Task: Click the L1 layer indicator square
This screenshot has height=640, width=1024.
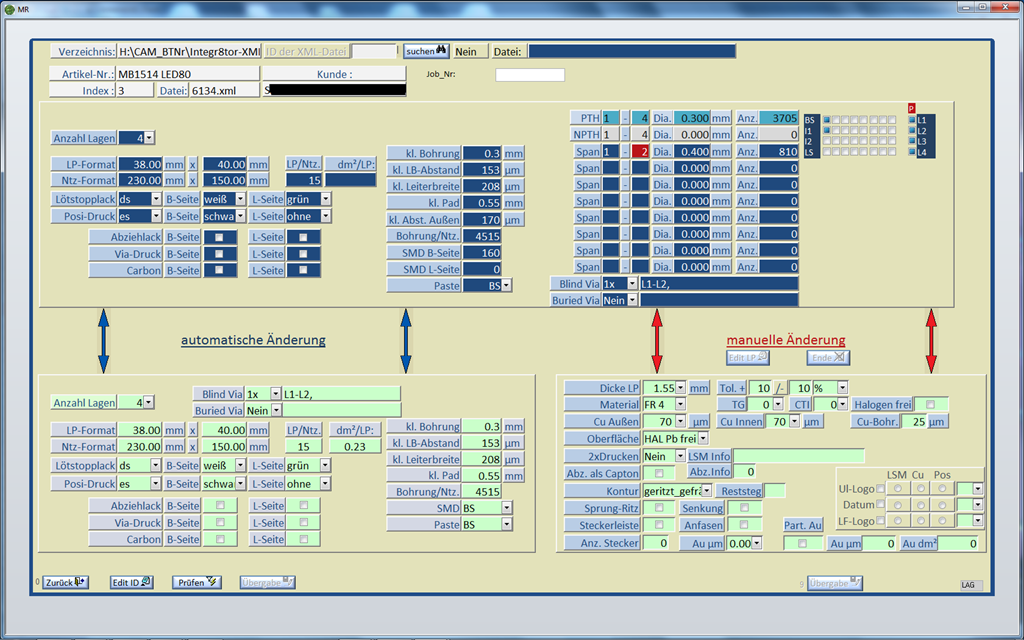Action: 911,120
